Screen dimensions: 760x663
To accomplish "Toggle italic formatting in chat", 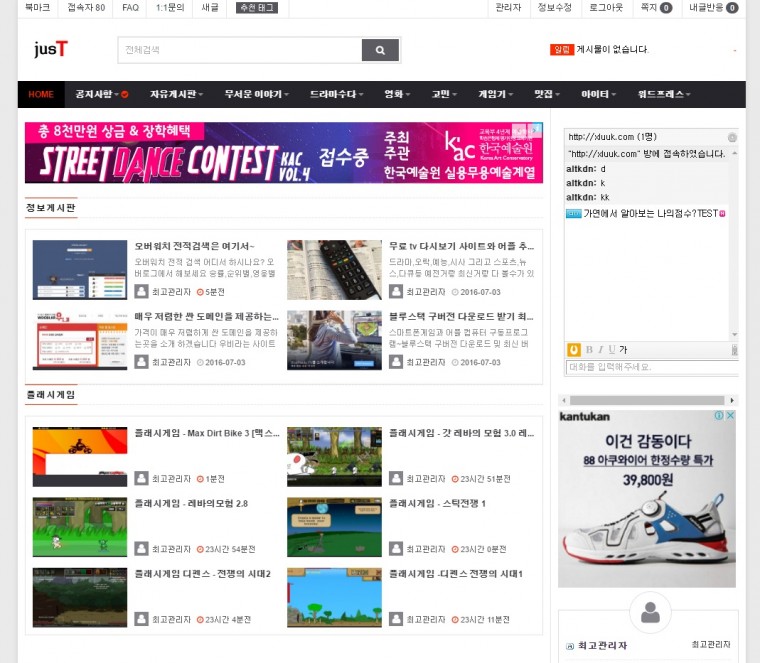I will (x=600, y=349).
